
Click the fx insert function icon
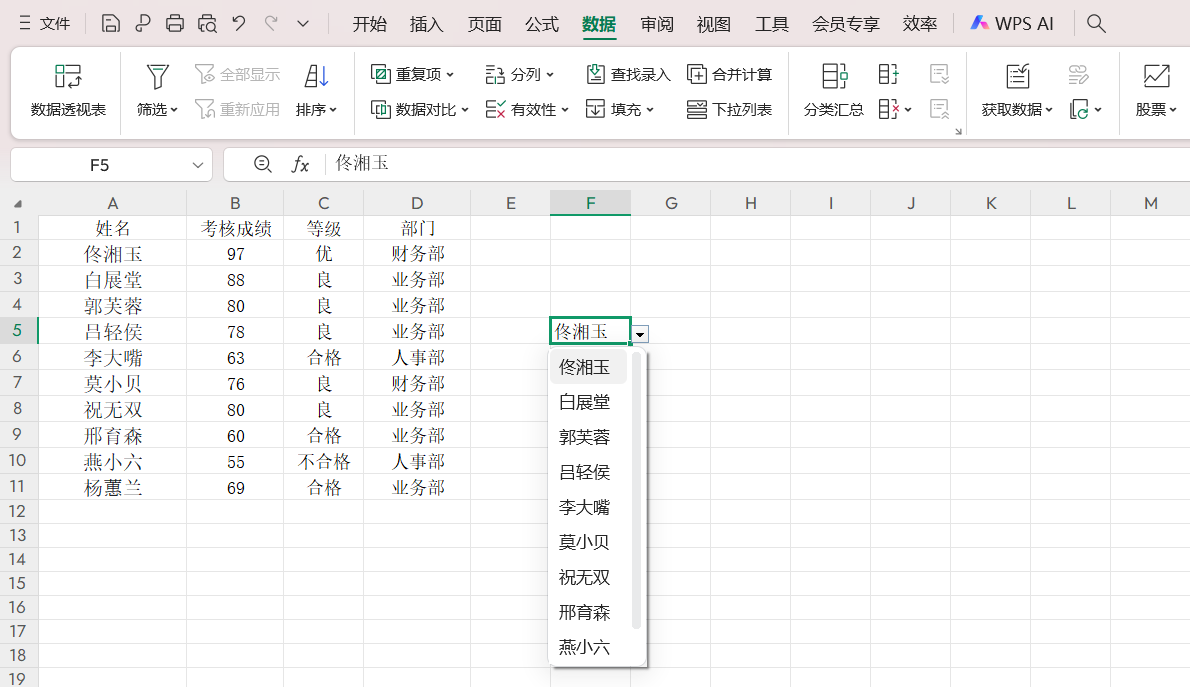tap(300, 164)
